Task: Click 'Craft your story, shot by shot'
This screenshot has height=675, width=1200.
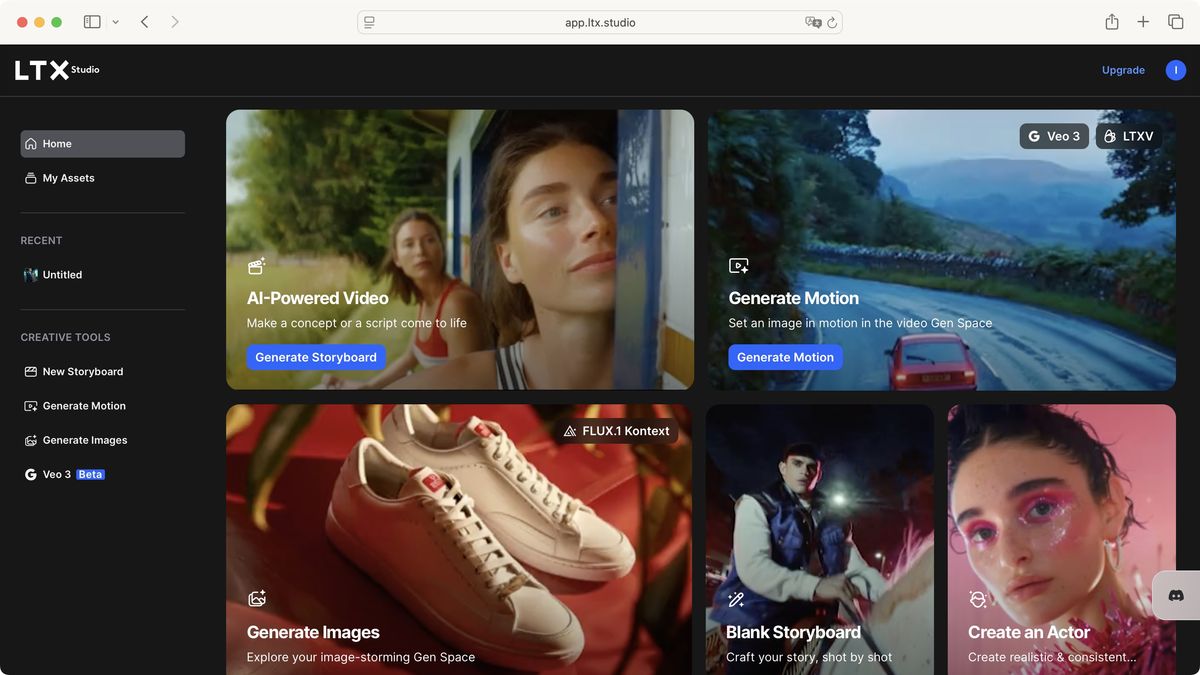Action: tap(809, 657)
